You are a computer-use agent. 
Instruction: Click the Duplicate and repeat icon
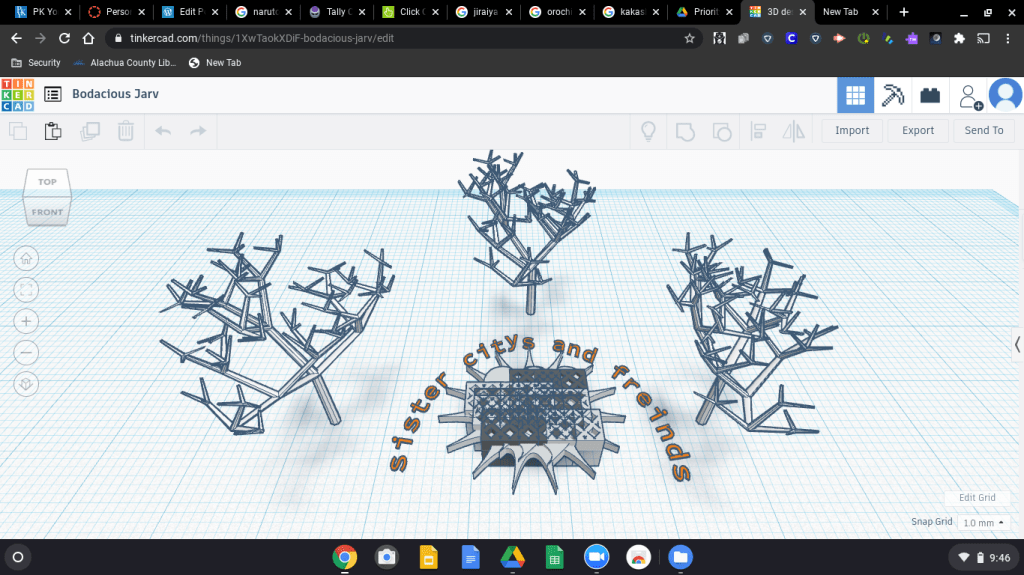pyautogui.click(x=90, y=130)
